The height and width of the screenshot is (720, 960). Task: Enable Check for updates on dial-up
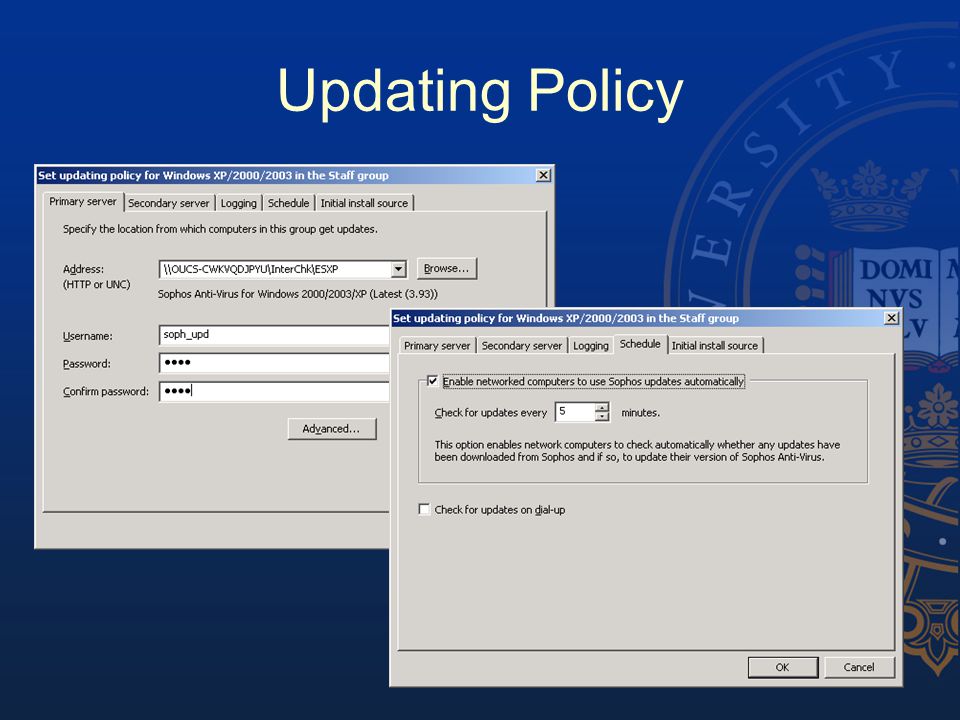point(424,509)
